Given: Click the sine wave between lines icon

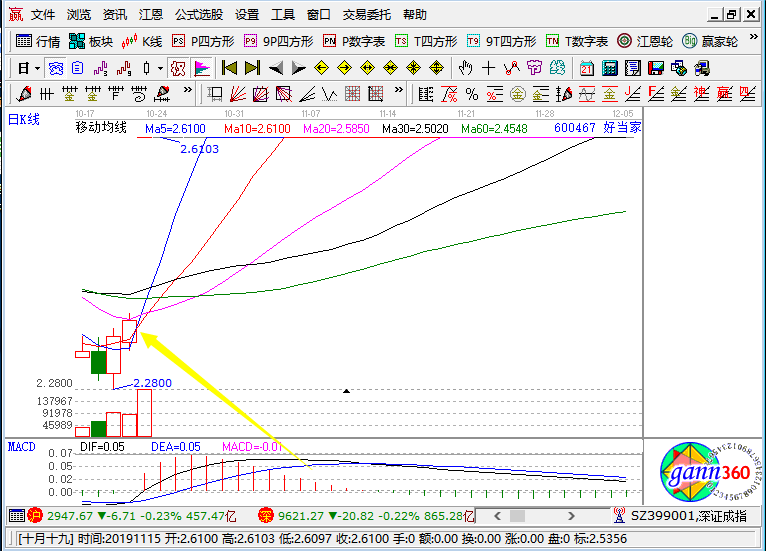Looking at the screenshot, I should pos(587,94).
